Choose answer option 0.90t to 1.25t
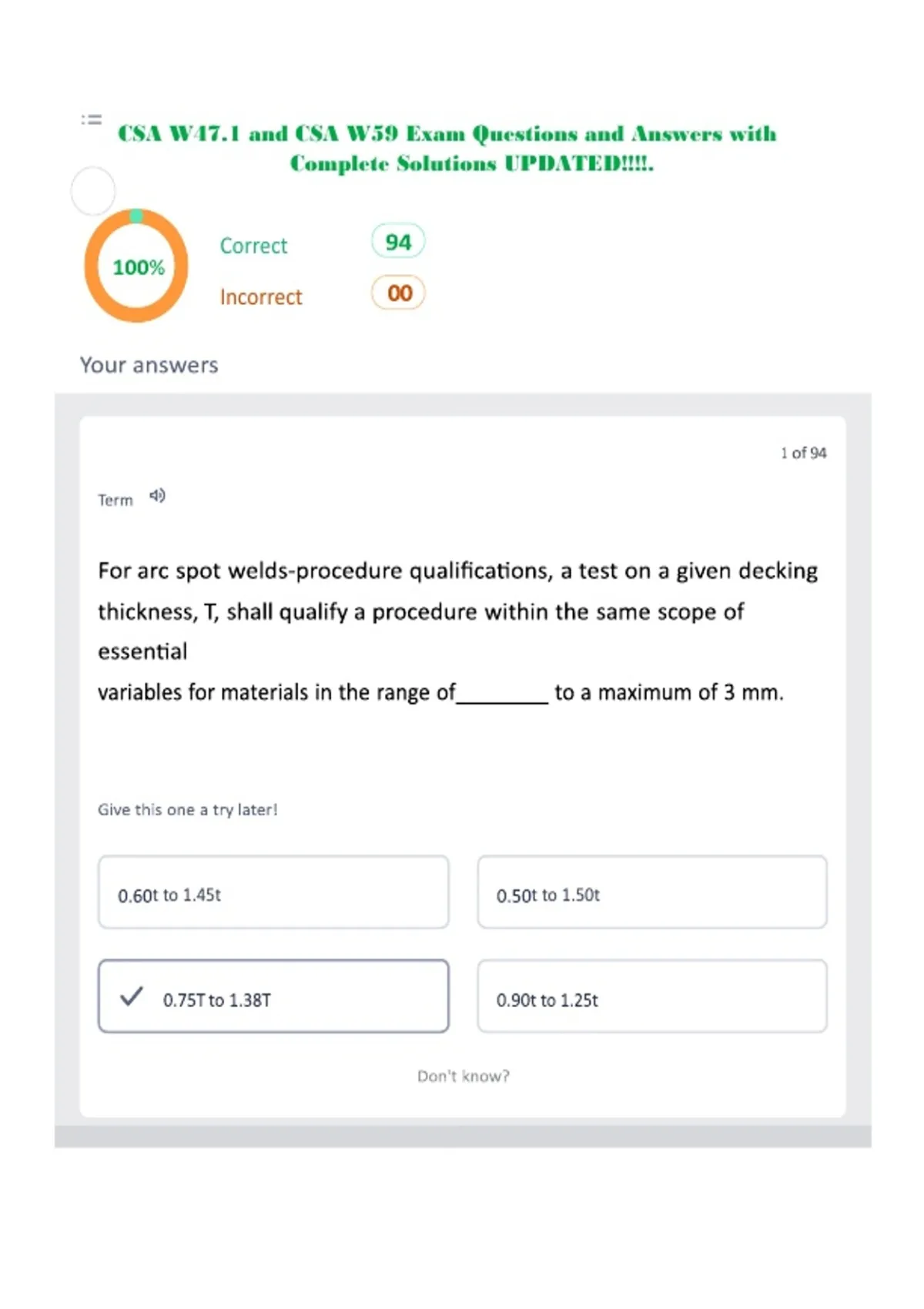Viewport: 924px width, 1309px height. pyautogui.click(x=652, y=996)
